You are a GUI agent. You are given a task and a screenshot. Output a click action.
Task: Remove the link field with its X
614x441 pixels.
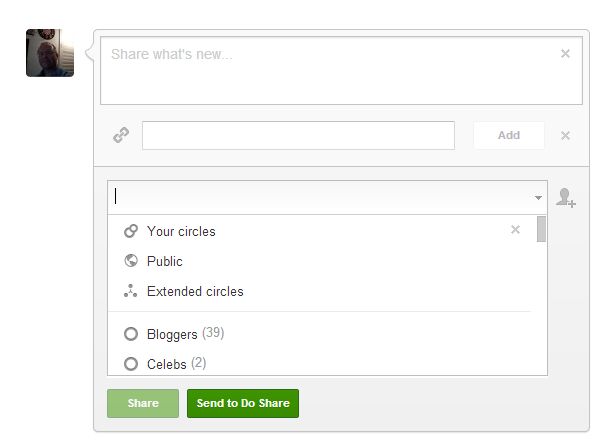click(565, 136)
